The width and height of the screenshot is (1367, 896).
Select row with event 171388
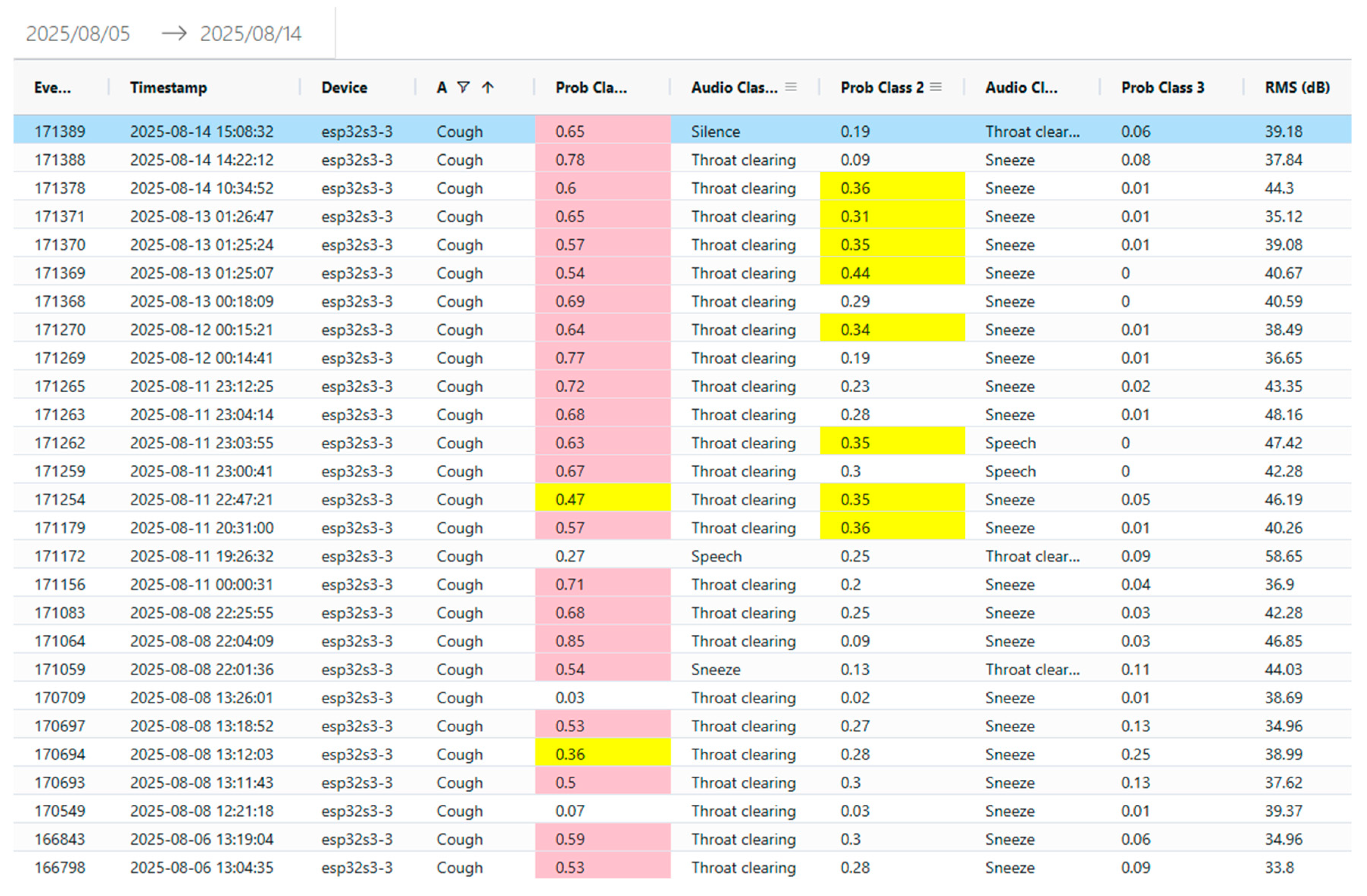[x=60, y=160]
